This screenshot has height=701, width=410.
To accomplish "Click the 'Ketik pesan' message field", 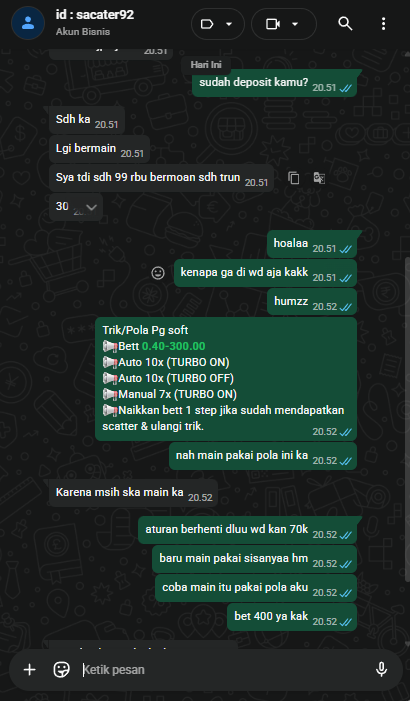I will point(224,669).
